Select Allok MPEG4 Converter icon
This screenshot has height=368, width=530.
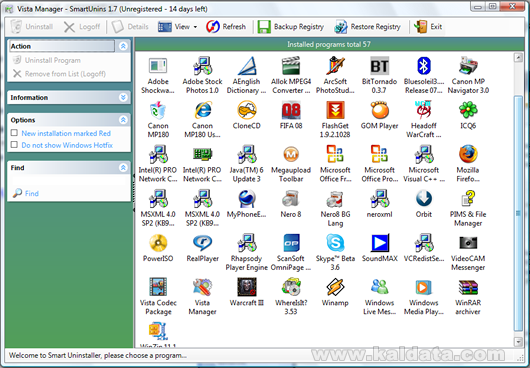[291, 66]
